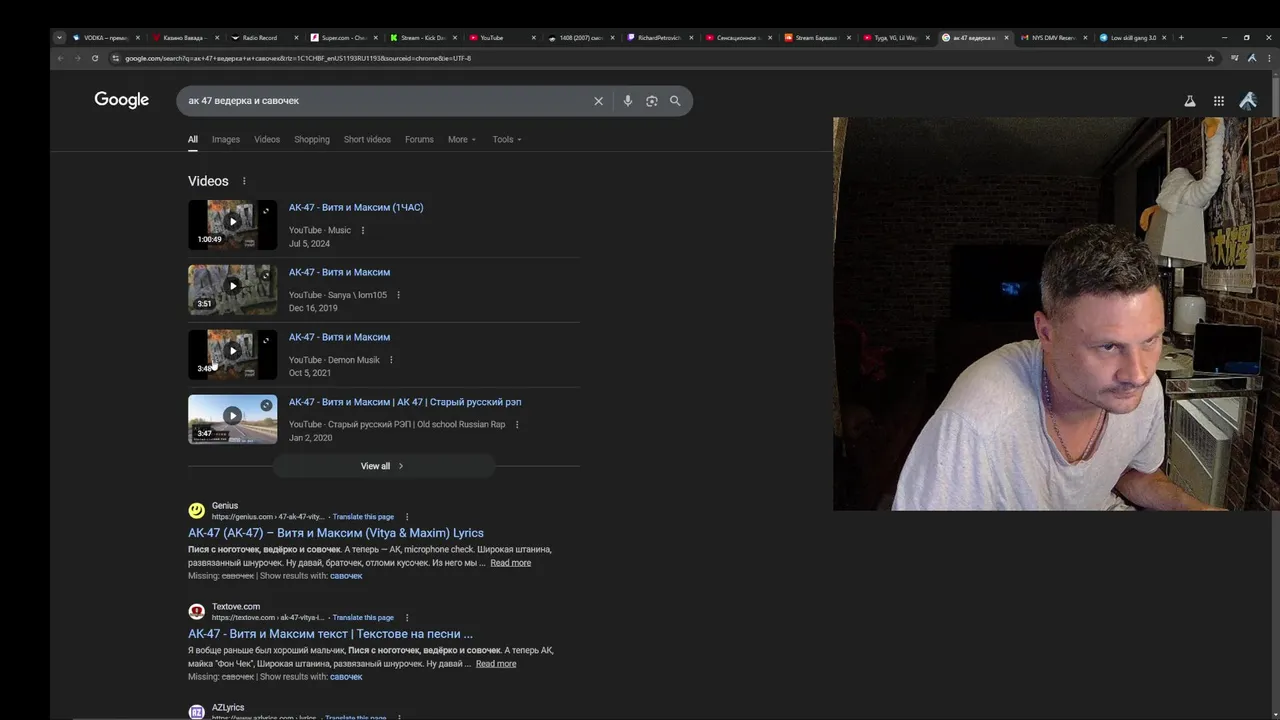The width and height of the screenshot is (1280, 720).
Task: Open the Genius АК-47 Lyrics result link
Action: pyautogui.click(x=335, y=533)
